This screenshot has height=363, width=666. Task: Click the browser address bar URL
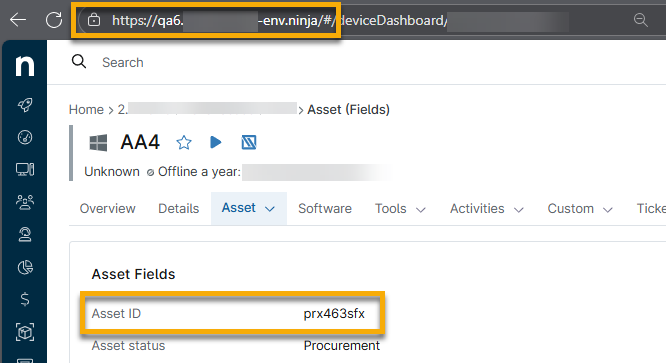click(279, 20)
